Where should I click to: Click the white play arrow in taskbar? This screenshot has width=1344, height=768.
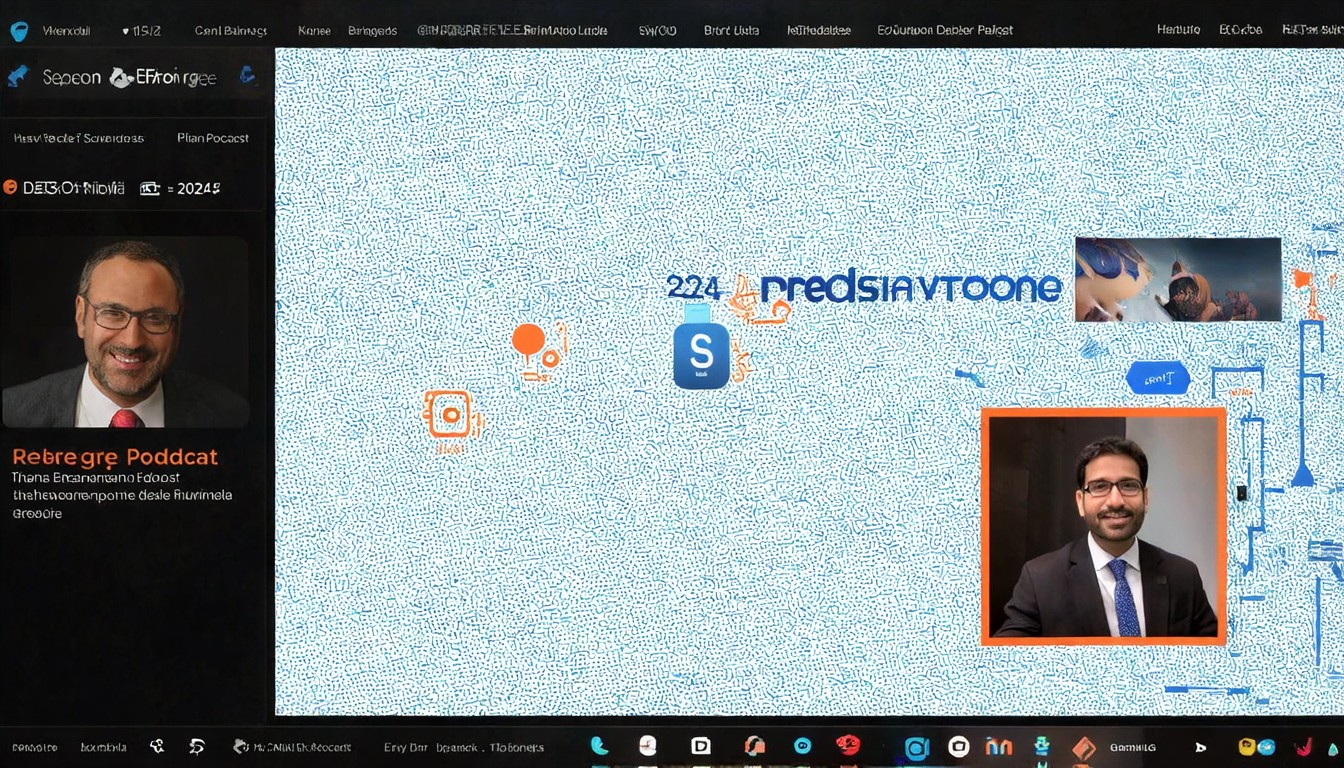pyautogui.click(x=1200, y=747)
